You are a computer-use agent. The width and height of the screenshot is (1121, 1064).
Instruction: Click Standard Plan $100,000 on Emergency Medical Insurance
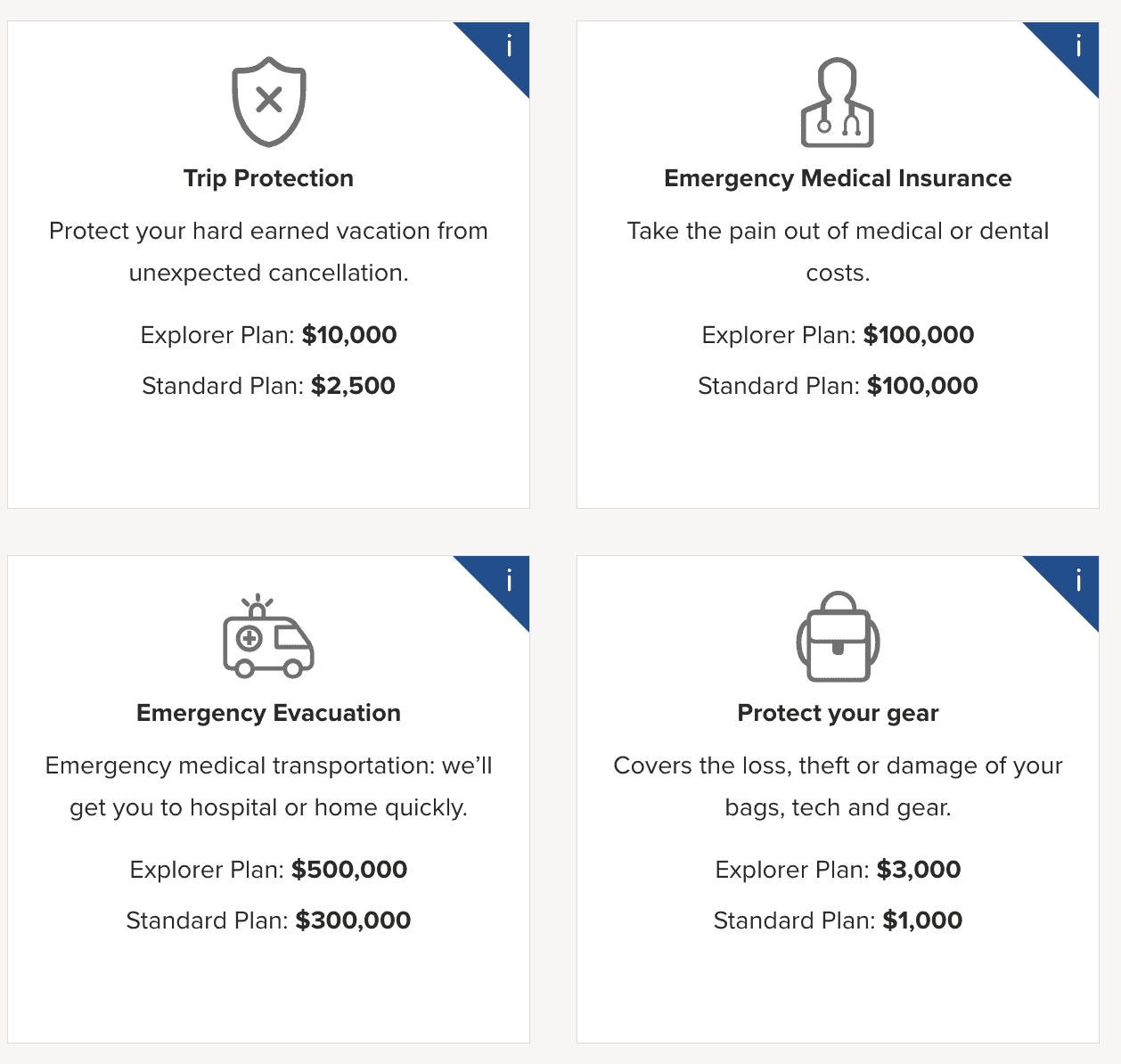pos(838,386)
